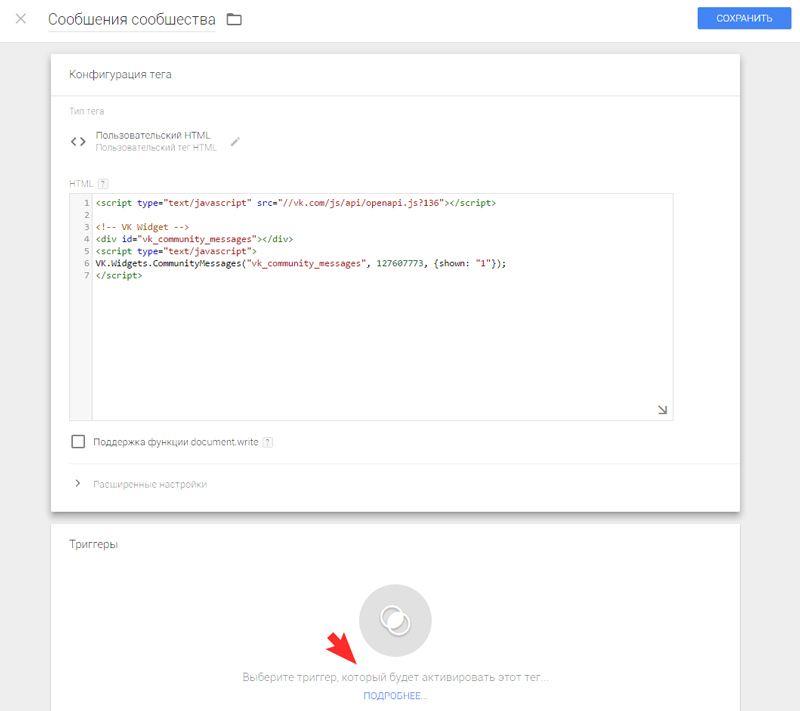
Task: Click the folder icon next to the tag name
Action: pyautogui.click(x=234, y=19)
